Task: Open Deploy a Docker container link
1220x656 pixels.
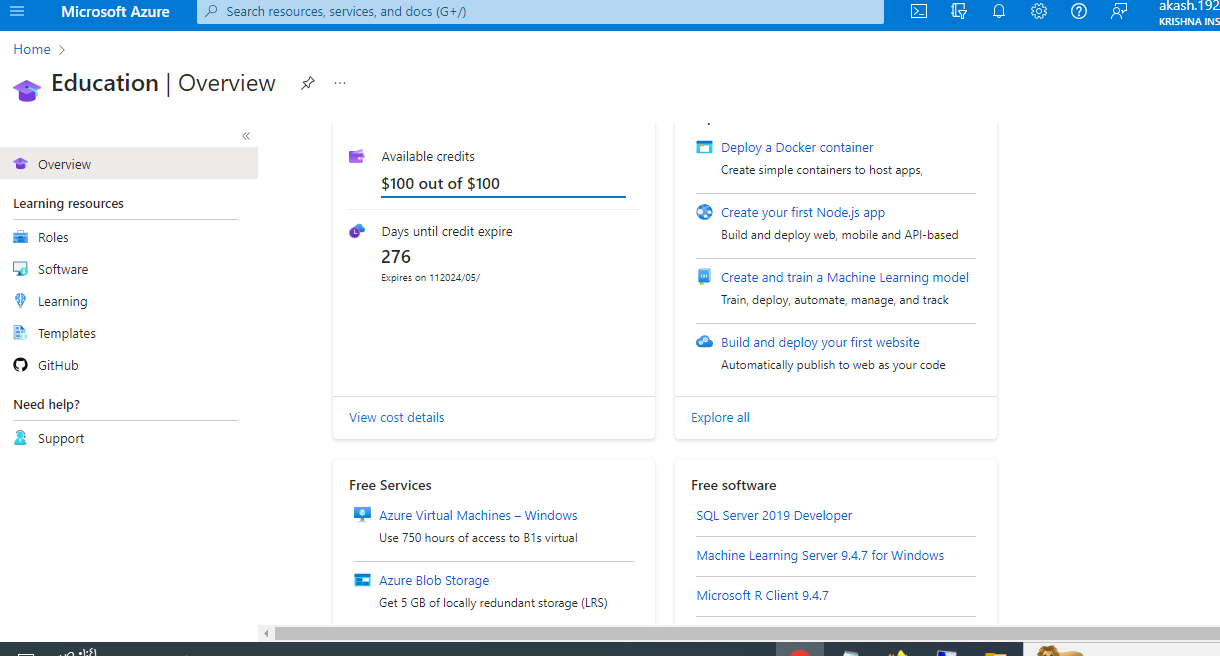Action: 797,147
